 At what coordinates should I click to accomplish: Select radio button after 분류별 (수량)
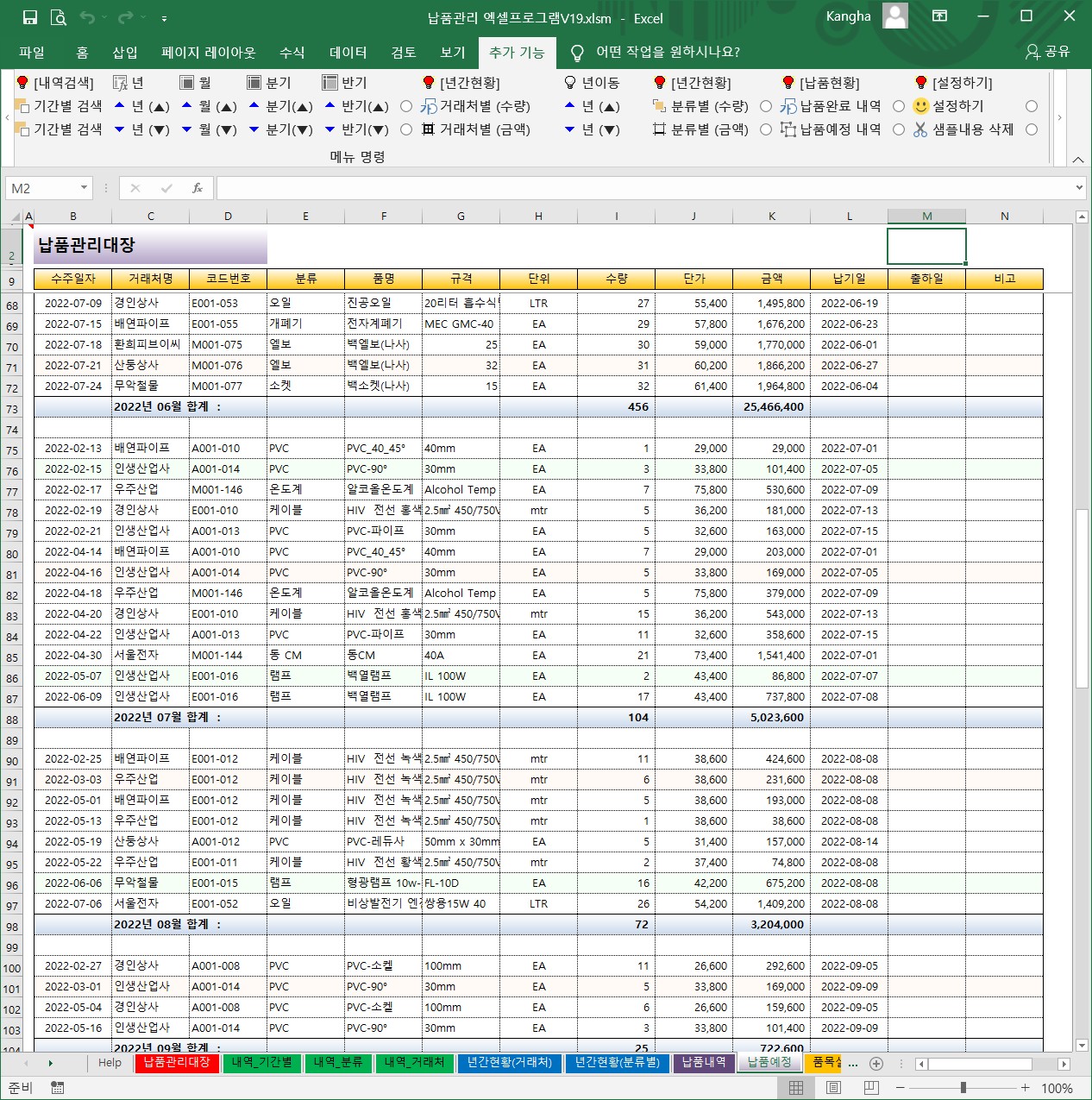pyautogui.click(x=766, y=106)
